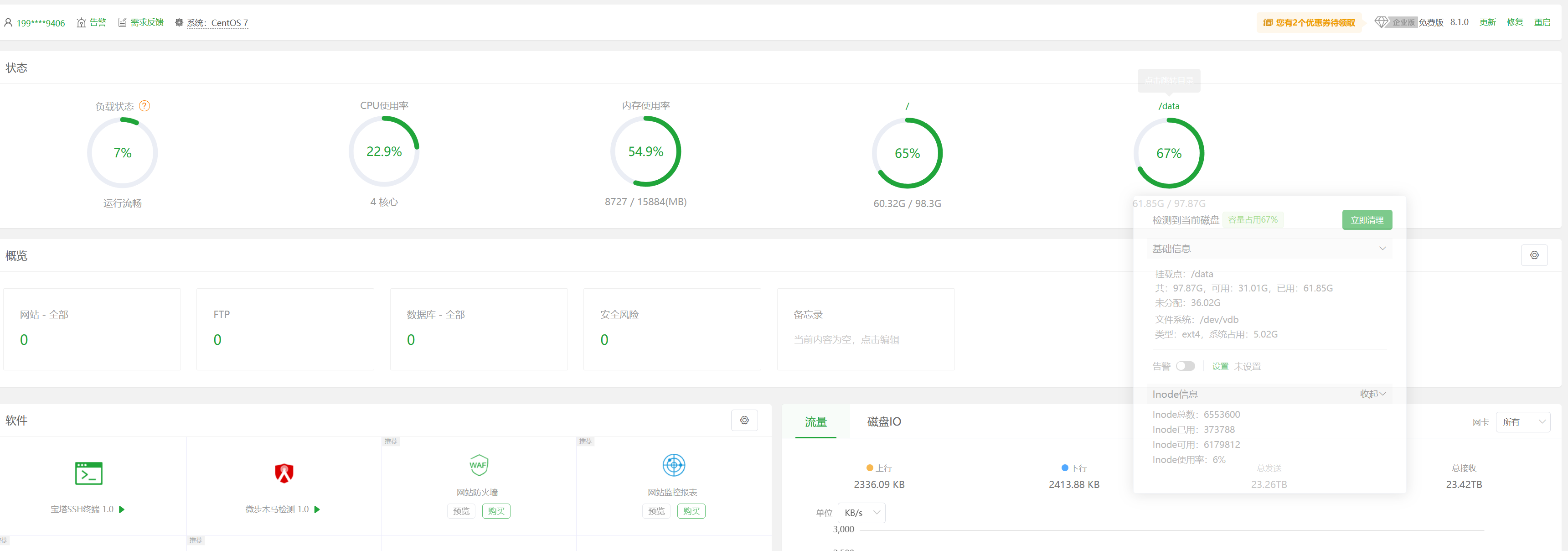Click 购买 under 网站监控报表
This screenshot has height=551, width=1568.
coord(691,511)
